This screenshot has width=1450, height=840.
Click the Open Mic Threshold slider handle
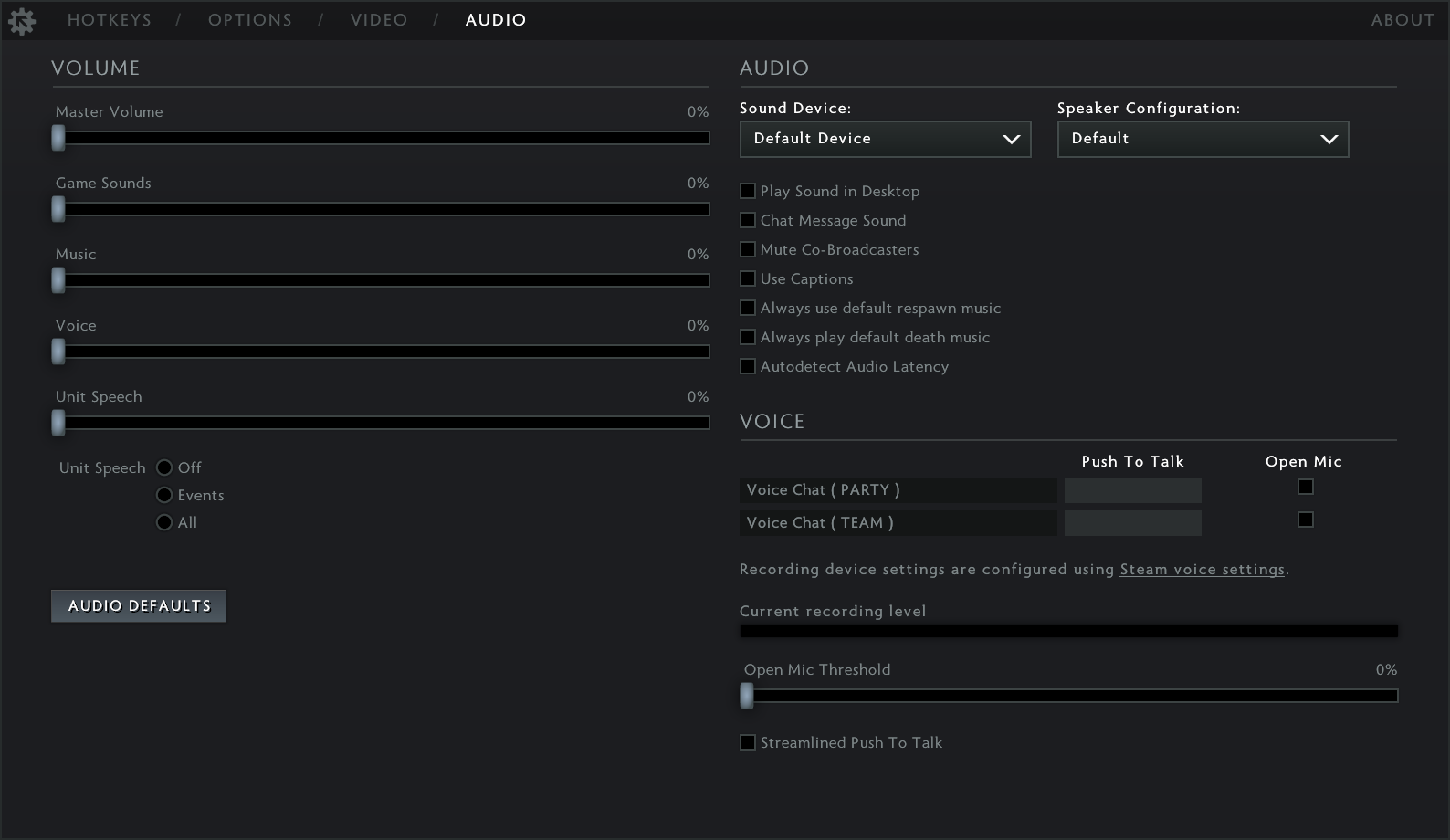coord(747,696)
